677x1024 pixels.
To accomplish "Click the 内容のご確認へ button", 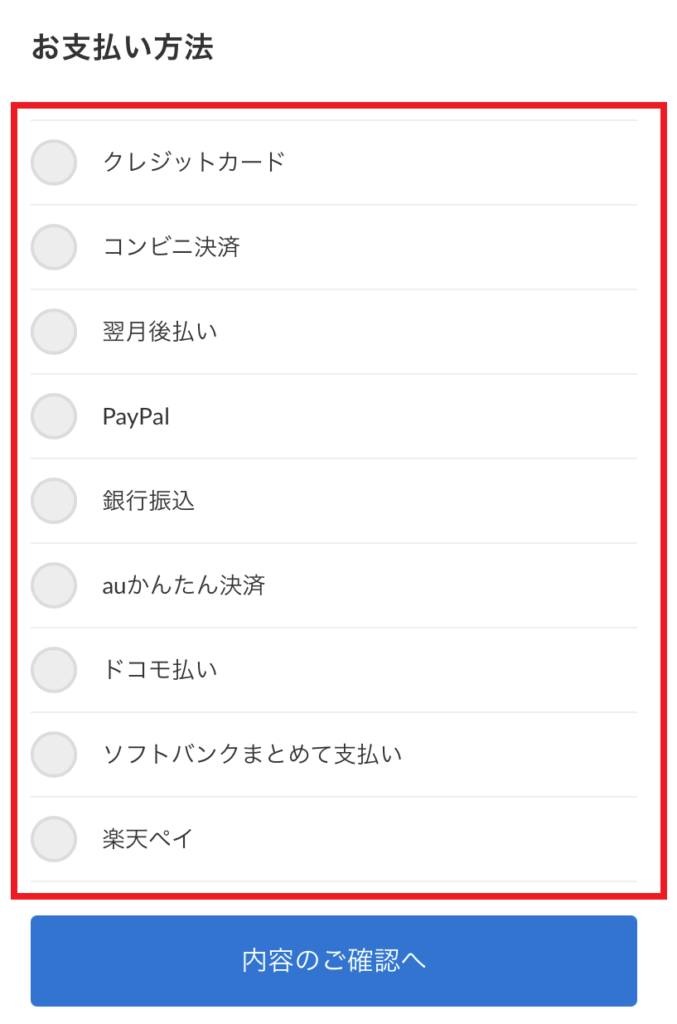I will click(334, 961).
